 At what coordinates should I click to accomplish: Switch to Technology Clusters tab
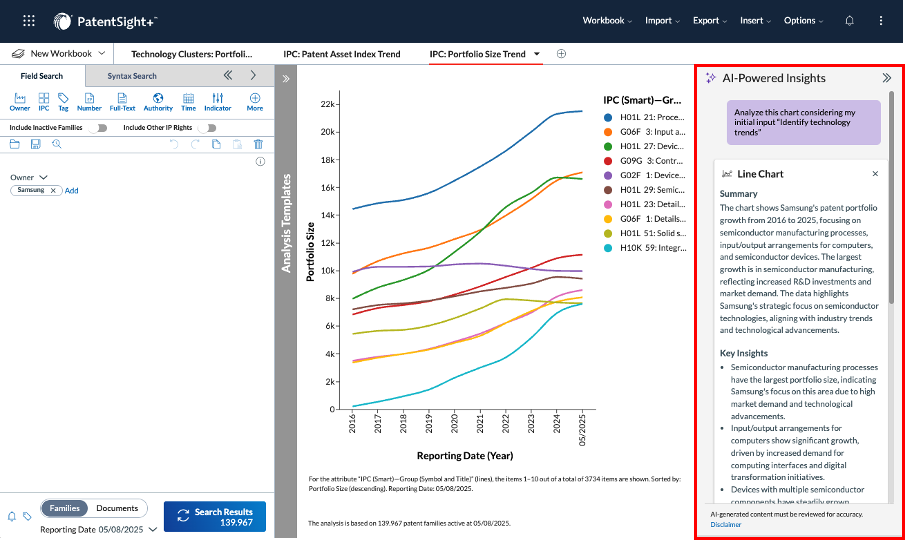point(192,54)
